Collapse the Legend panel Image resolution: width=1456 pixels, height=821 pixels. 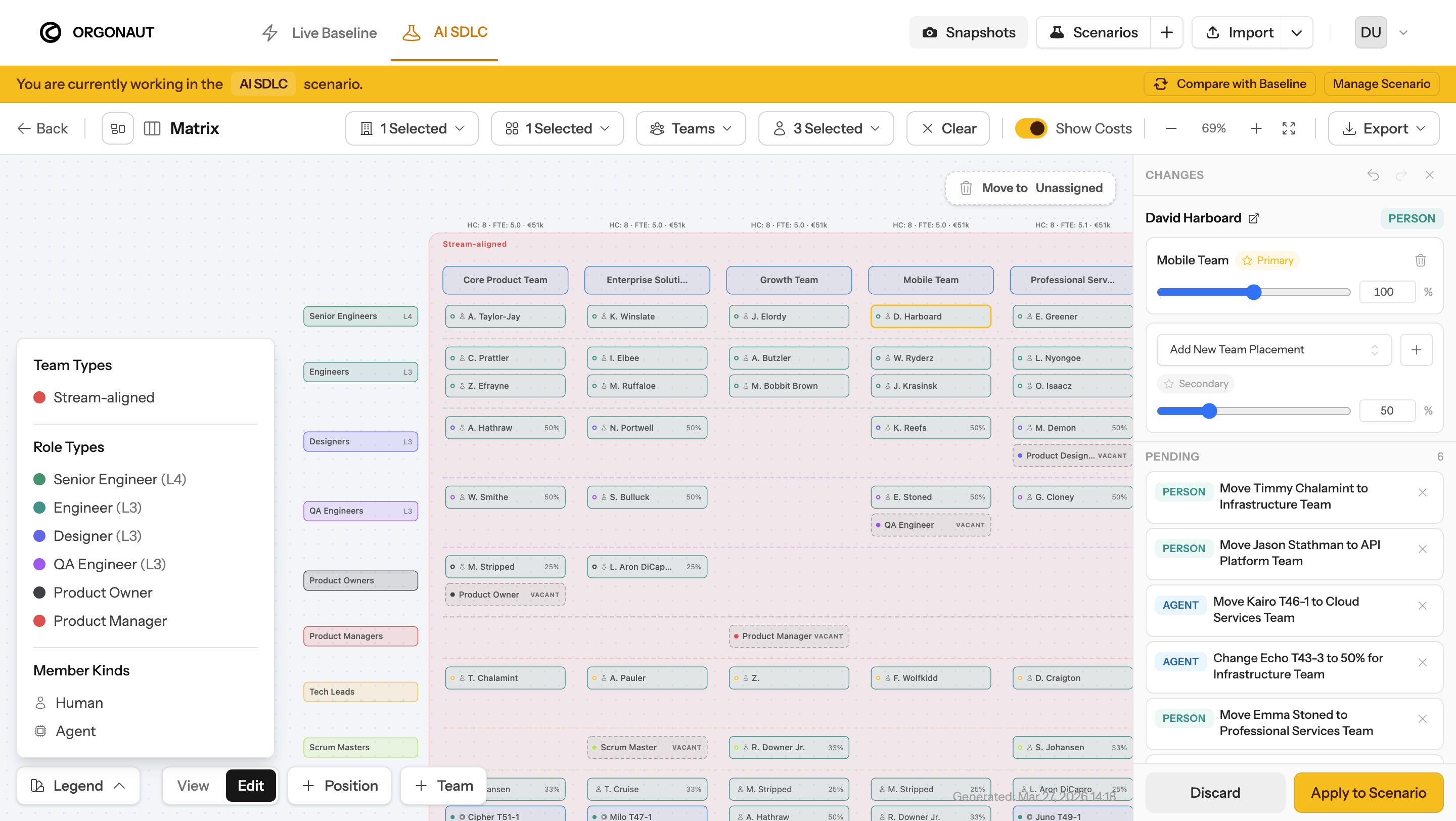78,786
